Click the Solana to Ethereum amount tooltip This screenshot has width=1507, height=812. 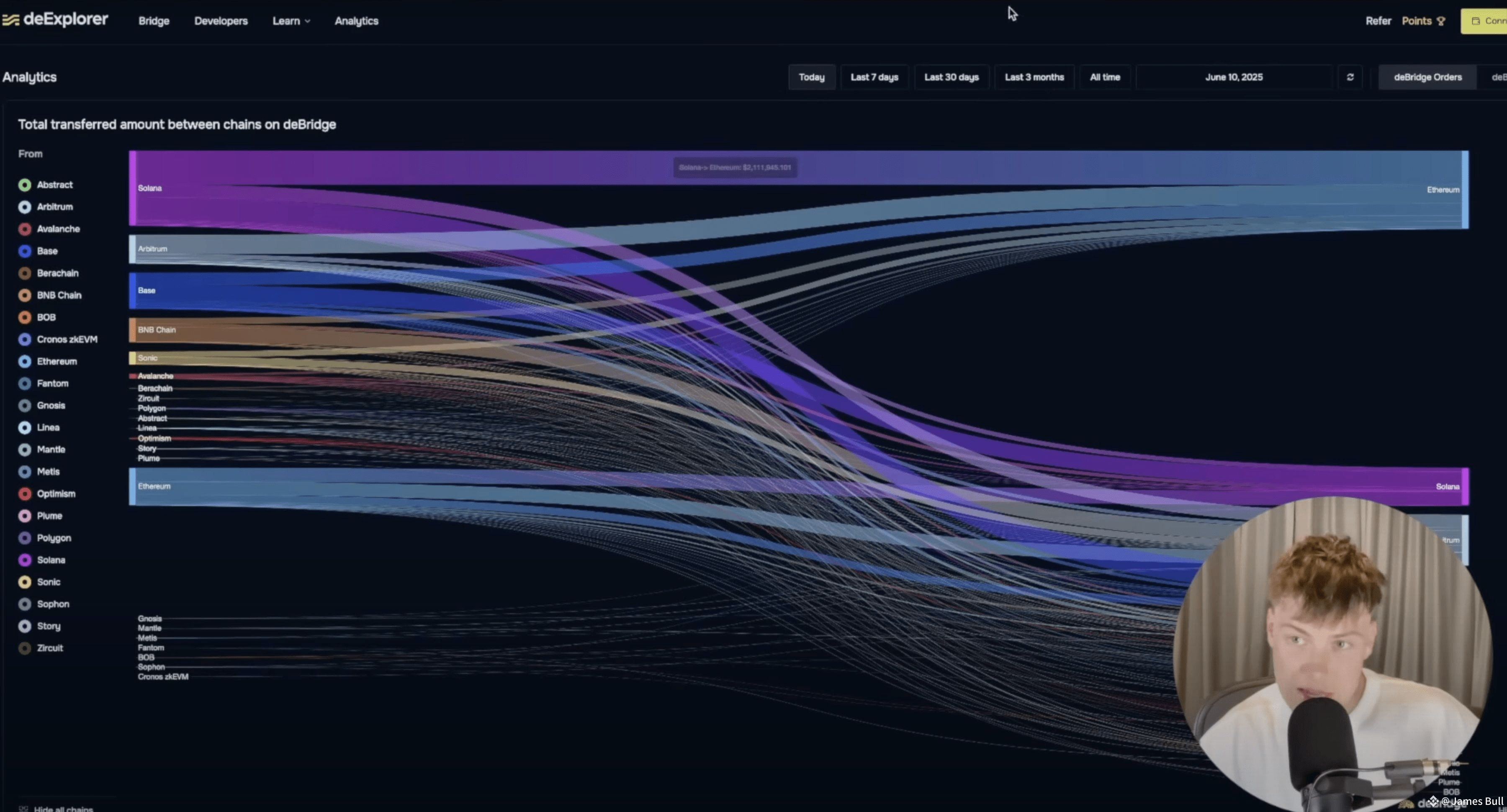tap(735, 167)
